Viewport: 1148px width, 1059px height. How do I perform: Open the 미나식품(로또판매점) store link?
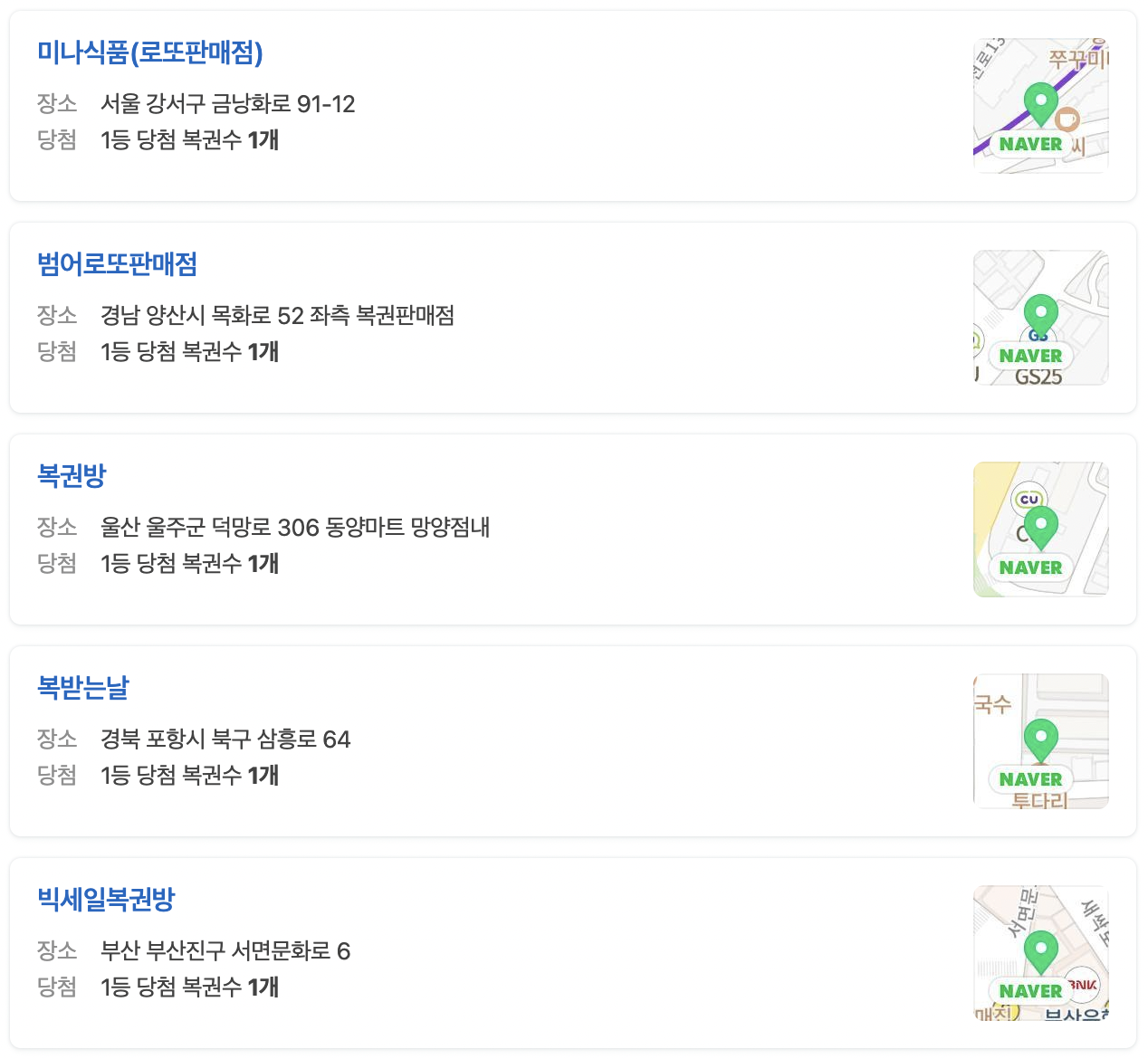tap(149, 53)
